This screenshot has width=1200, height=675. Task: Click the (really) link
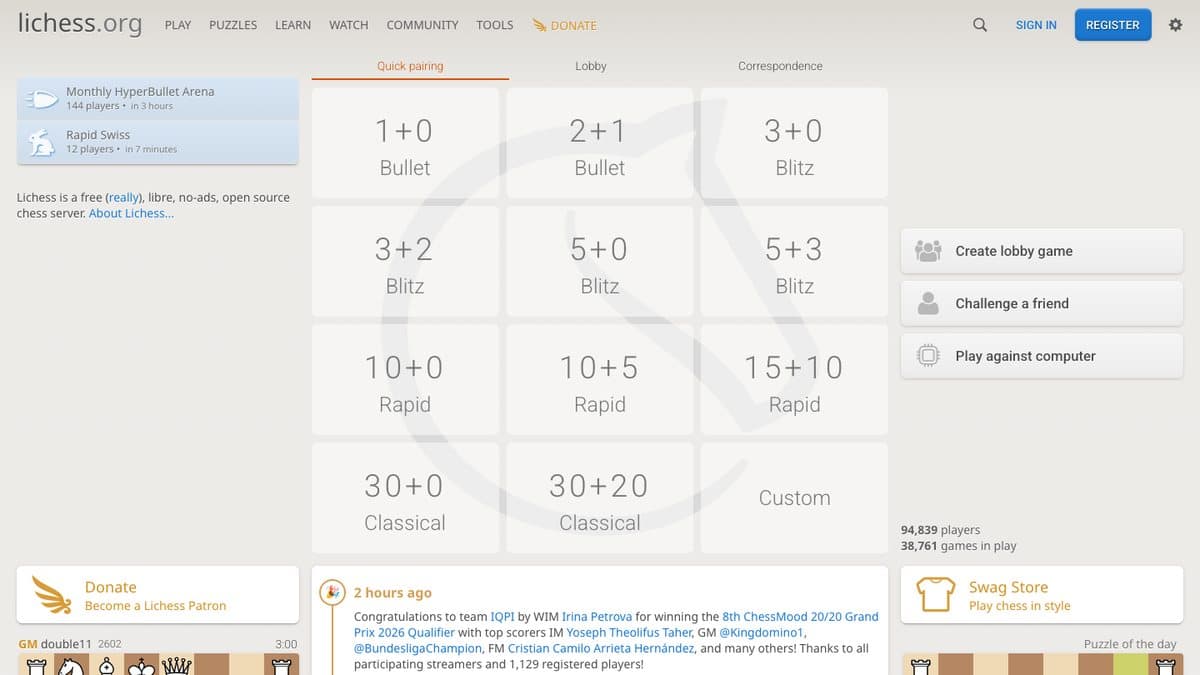124,197
